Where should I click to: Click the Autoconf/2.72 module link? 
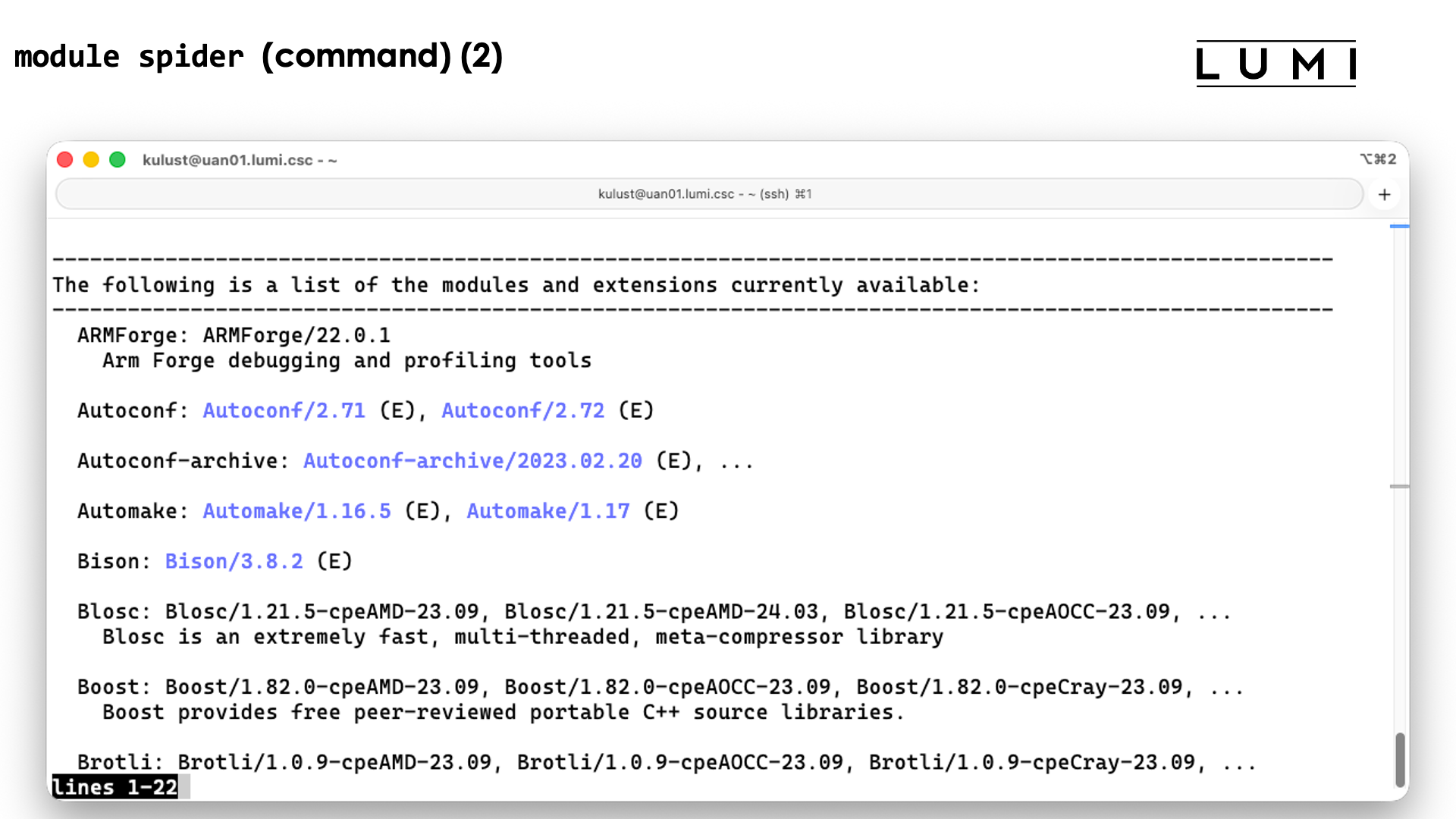[522, 410]
